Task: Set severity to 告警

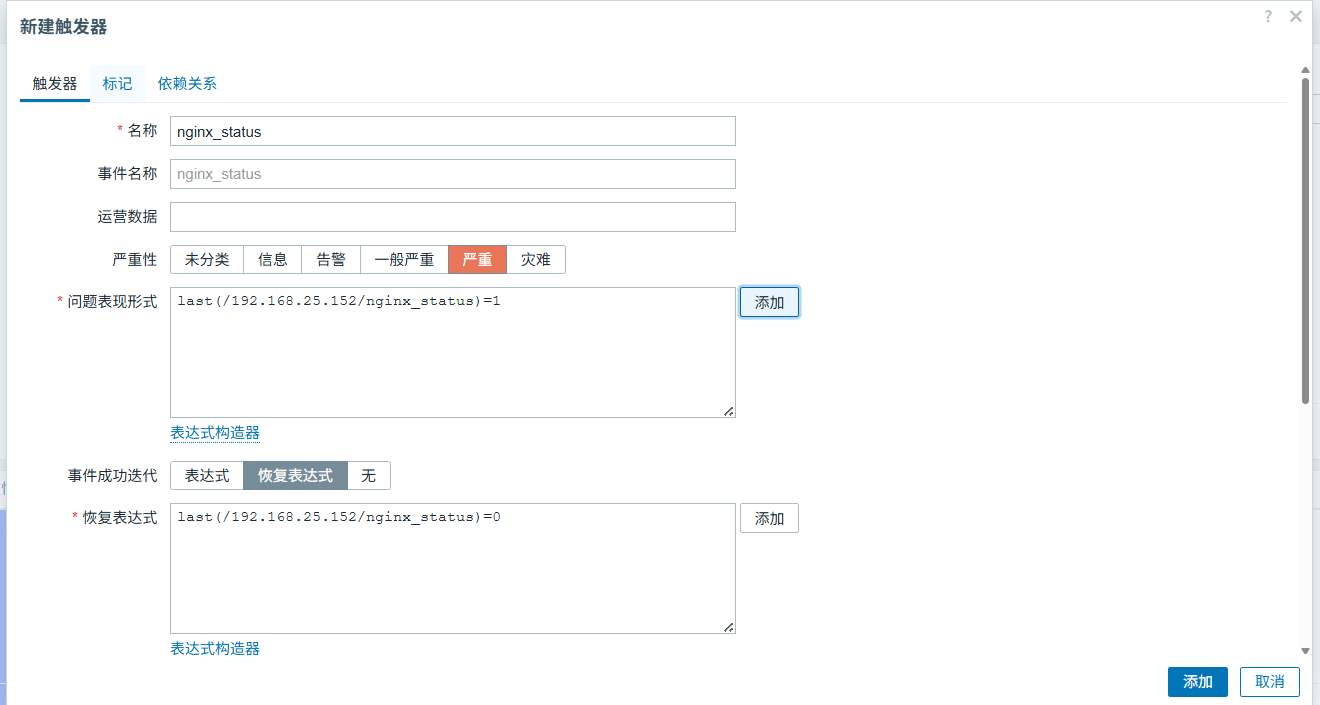Action: pos(331,260)
